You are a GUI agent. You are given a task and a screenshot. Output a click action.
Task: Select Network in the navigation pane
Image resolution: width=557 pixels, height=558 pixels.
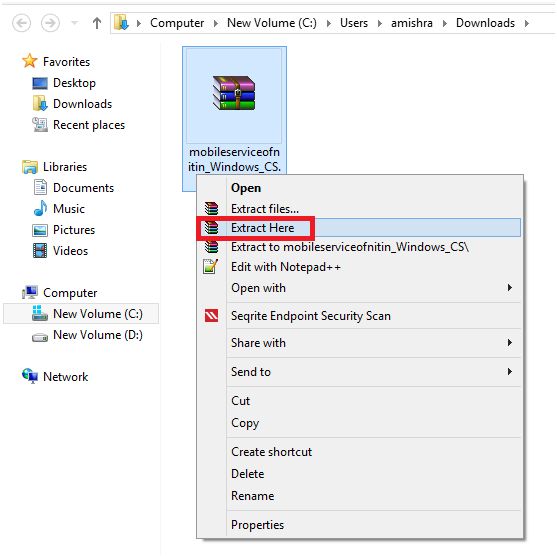point(65,377)
